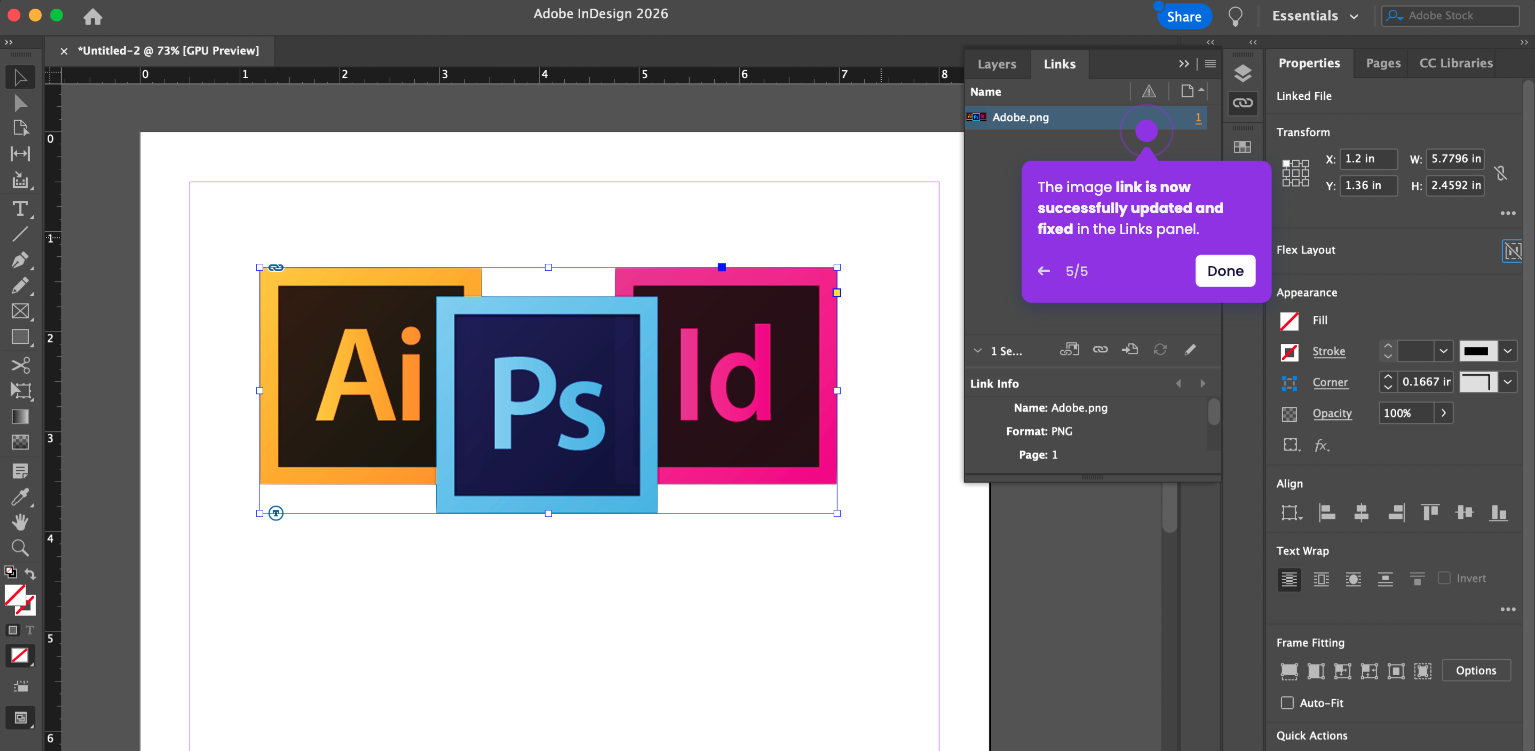Click Relink from CC Libraries icon

tap(1070, 350)
